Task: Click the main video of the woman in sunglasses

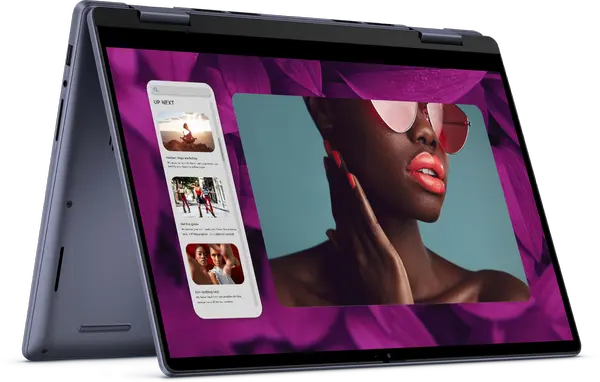Action: [x=381, y=199]
